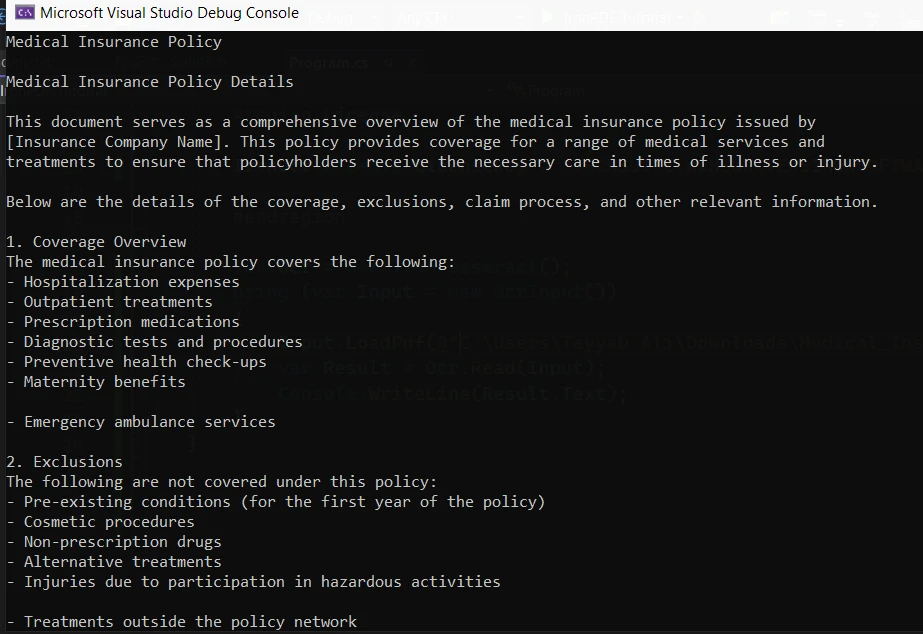Click the 'Injuries due to participation' line

tap(262, 582)
